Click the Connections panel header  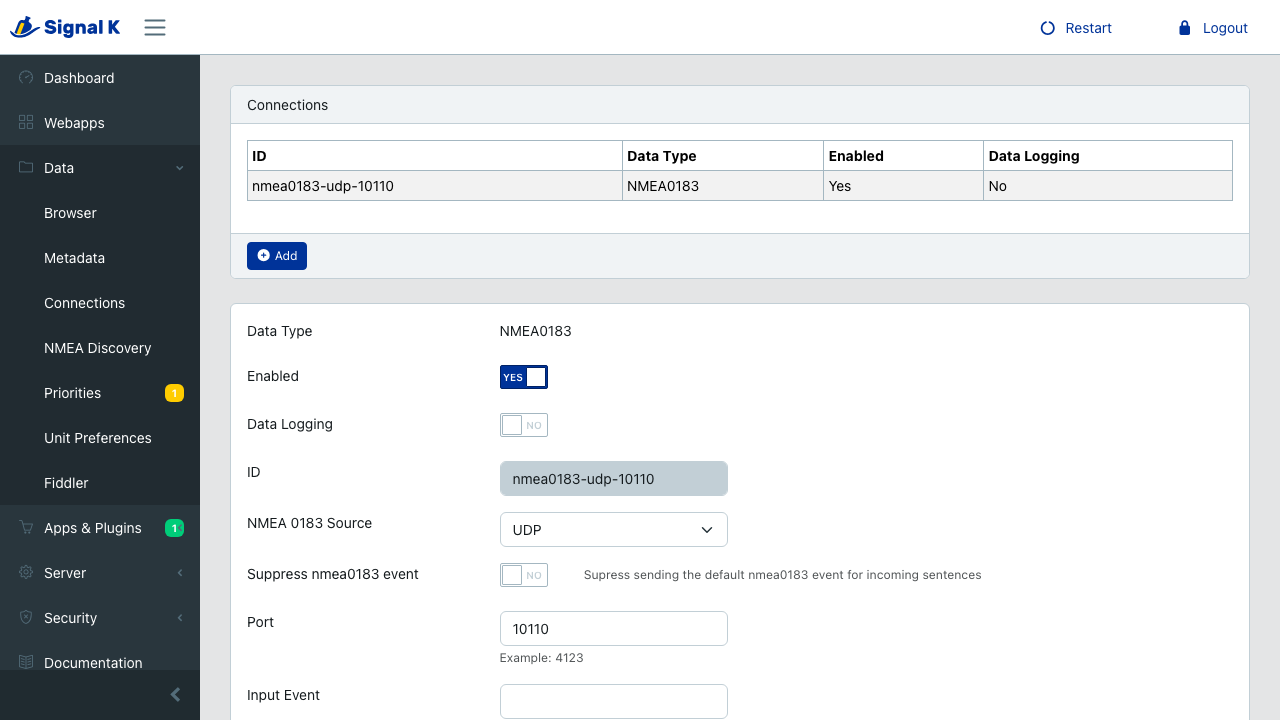click(x=740, y=105)
